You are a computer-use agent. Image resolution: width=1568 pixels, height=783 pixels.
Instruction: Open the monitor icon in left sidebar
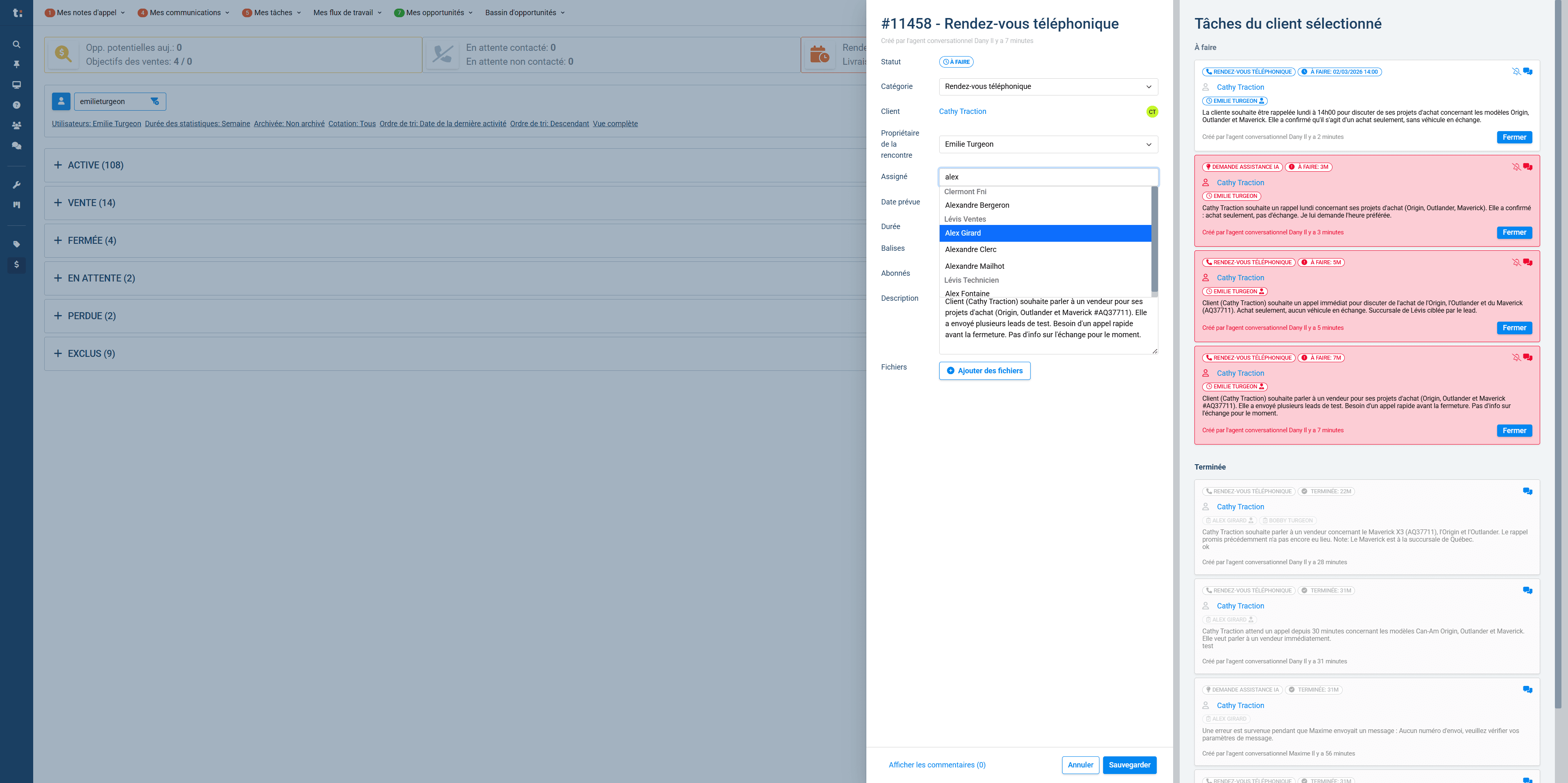16,85
